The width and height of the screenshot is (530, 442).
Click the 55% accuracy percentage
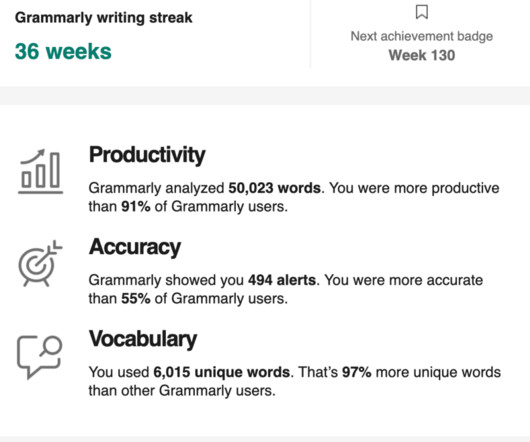pyautogui.click(x=136, y=299)
